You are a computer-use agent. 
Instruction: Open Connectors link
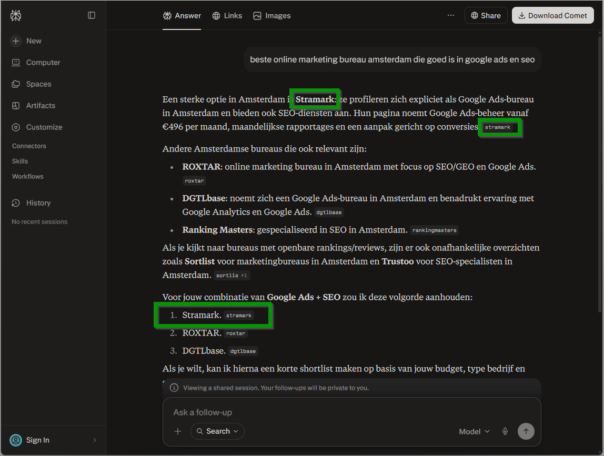(x=29, y=146)
